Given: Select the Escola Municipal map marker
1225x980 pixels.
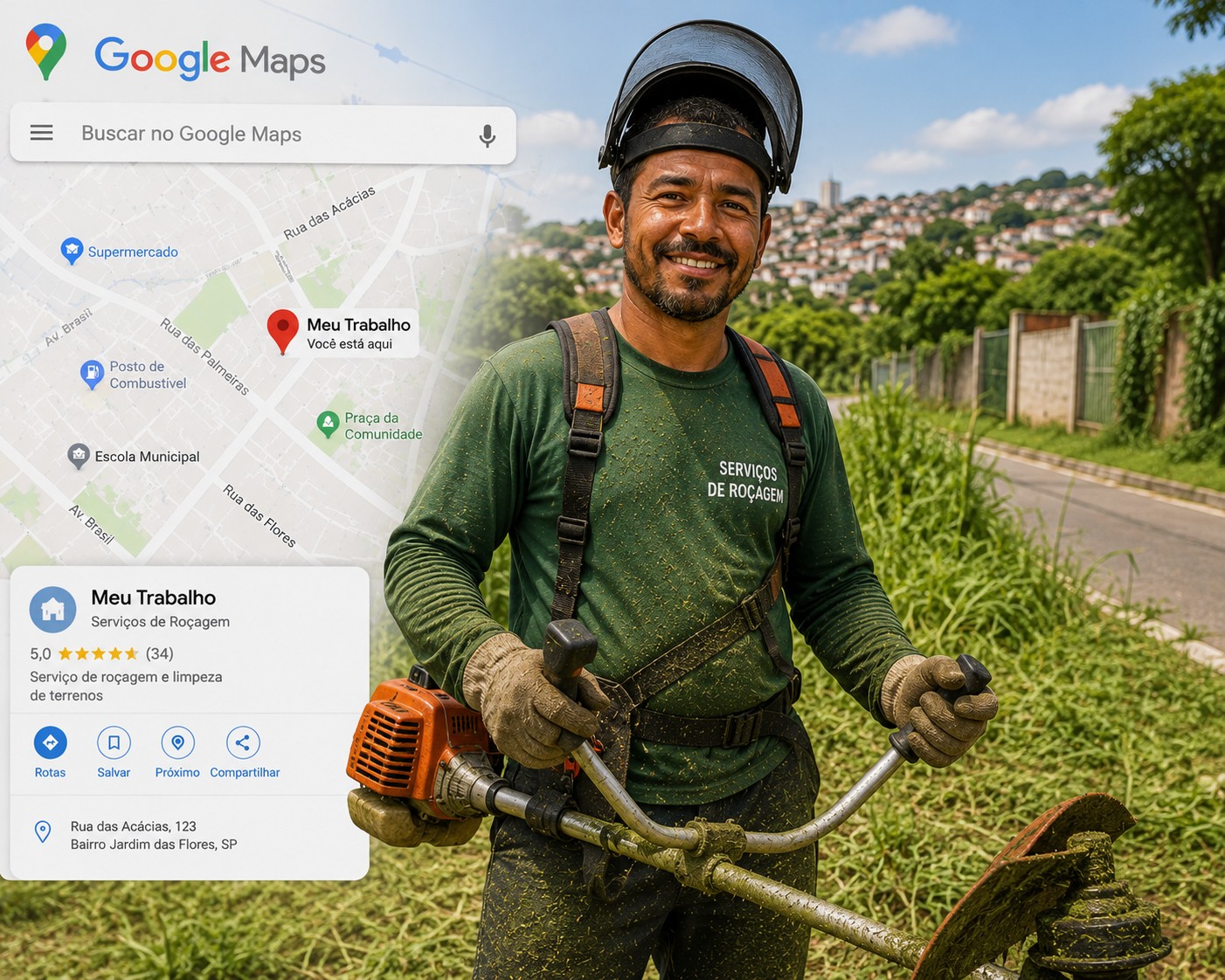Looking at the screenshot, I should [79, 456].
